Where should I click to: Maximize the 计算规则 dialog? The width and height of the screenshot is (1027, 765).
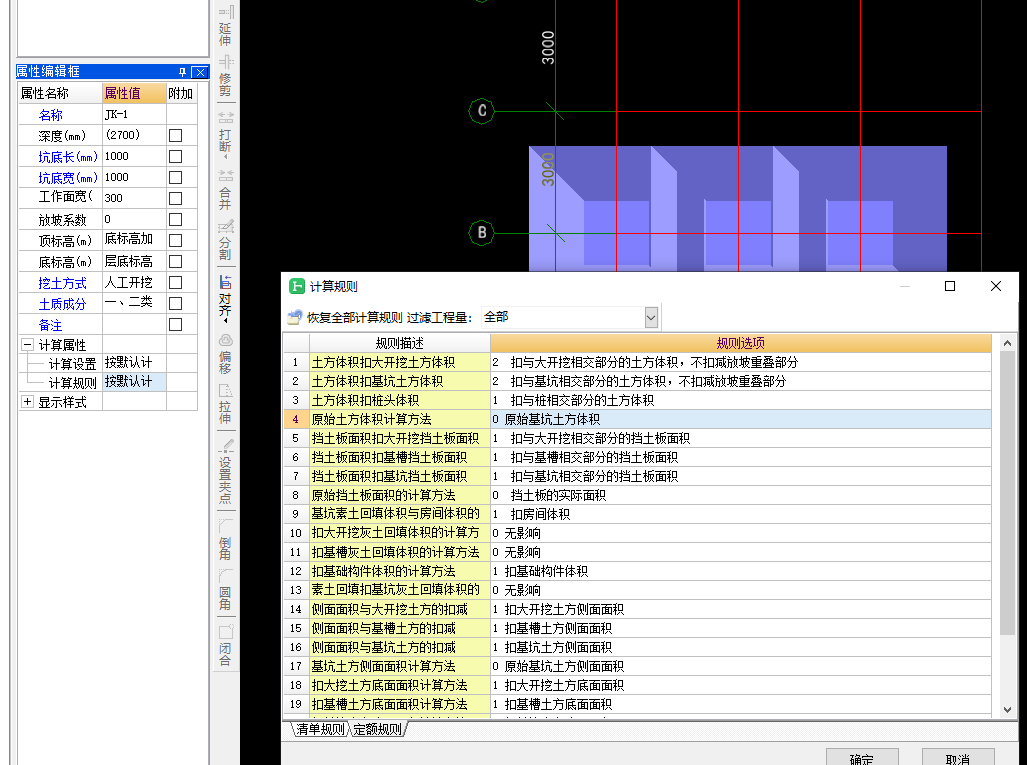coord(950,286)
